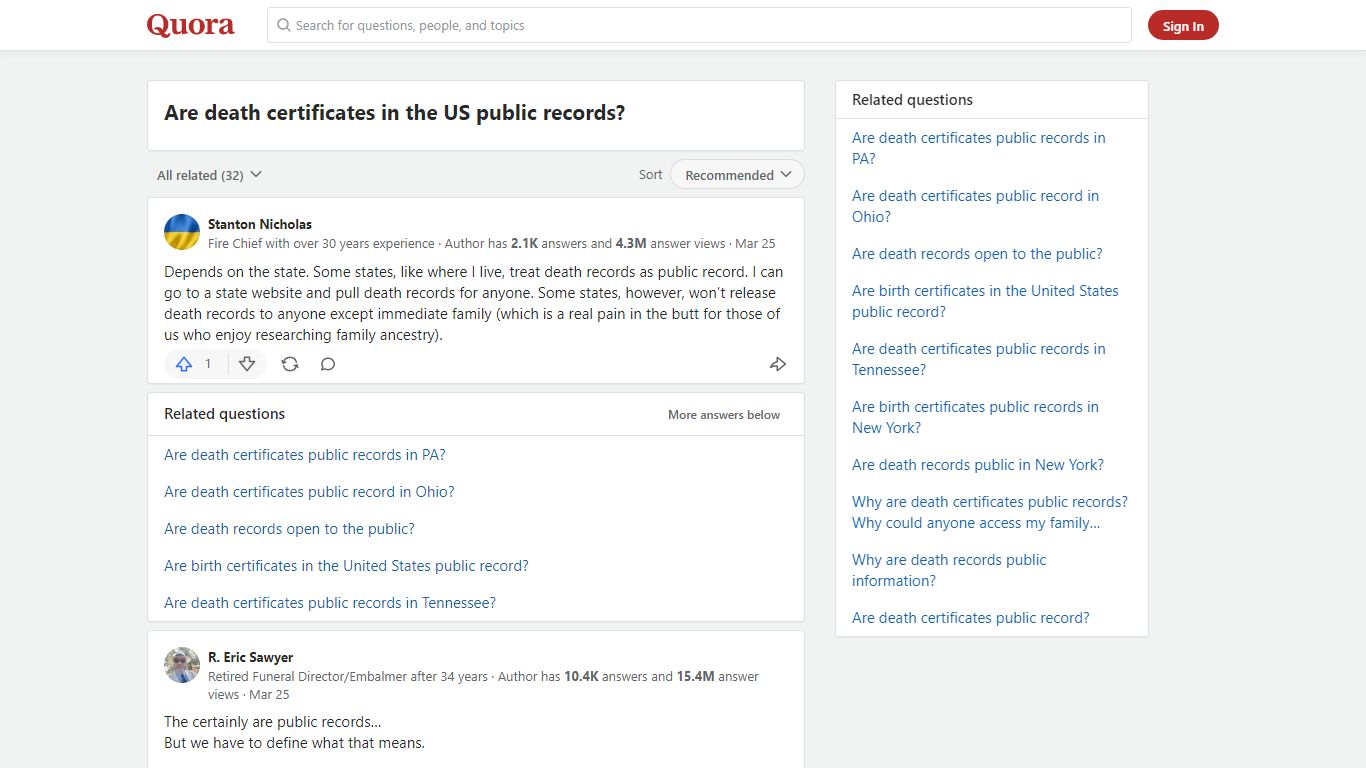Open sidebar 'Are death records open to the public?'

tap(977, 254)
